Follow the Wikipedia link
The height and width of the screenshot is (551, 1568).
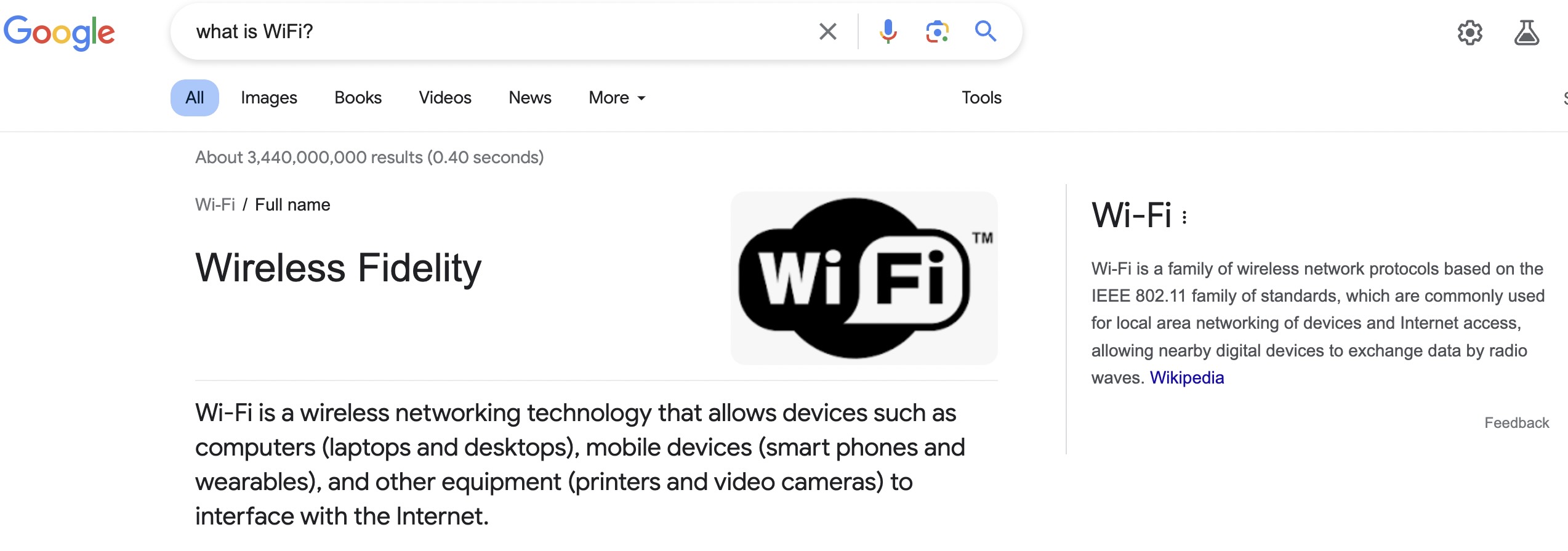pos(1186,377)
